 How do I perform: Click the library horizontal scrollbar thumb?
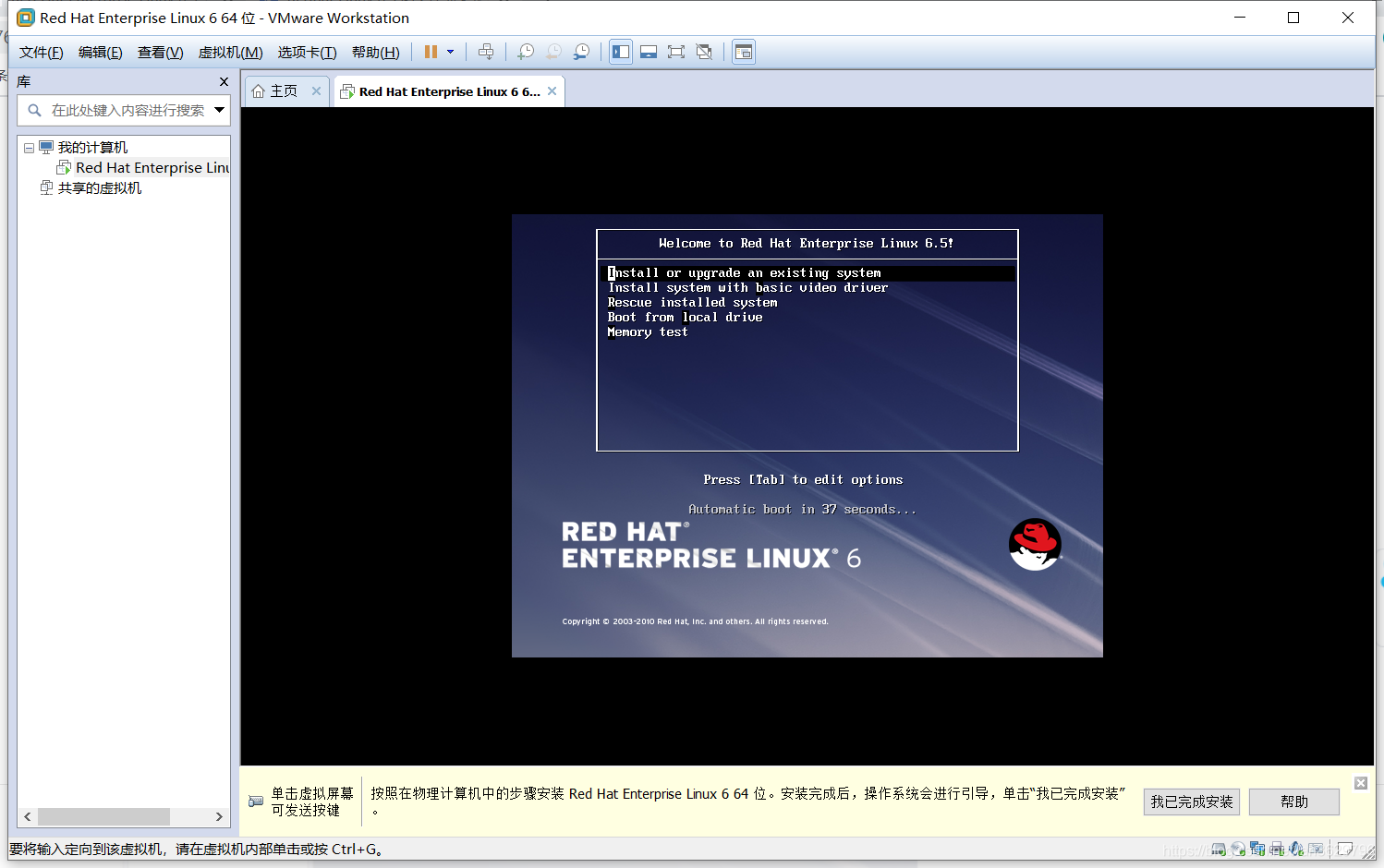pos(103,816)
